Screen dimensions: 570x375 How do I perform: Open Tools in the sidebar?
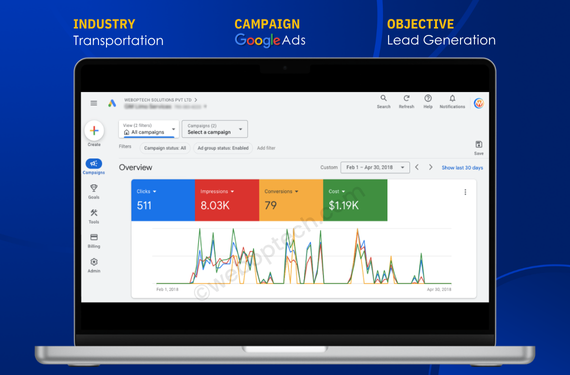[x=94, y=216]
